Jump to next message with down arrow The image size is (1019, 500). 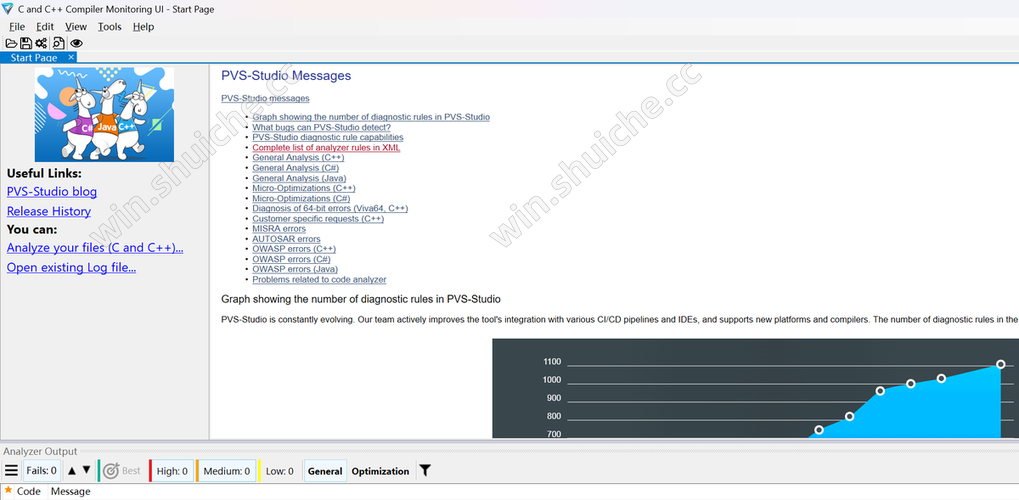coord(87,471)
